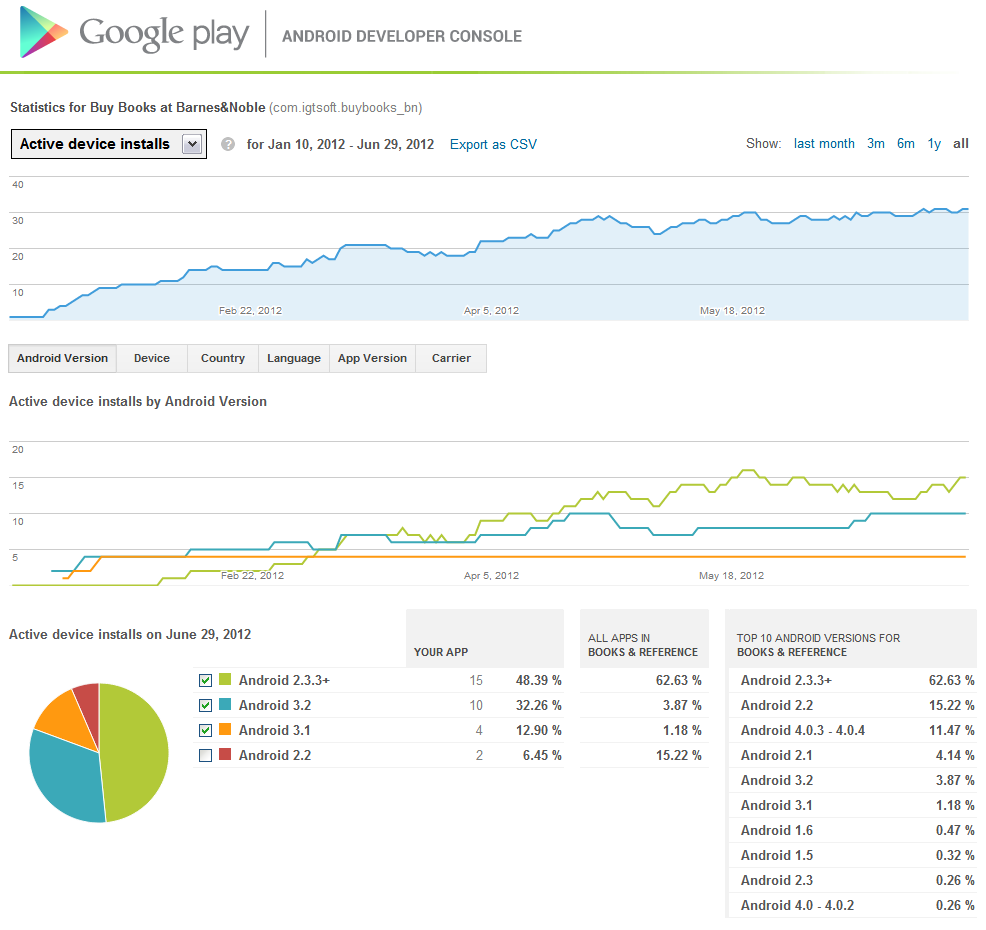Export statistics as CSV

point(493,145)
